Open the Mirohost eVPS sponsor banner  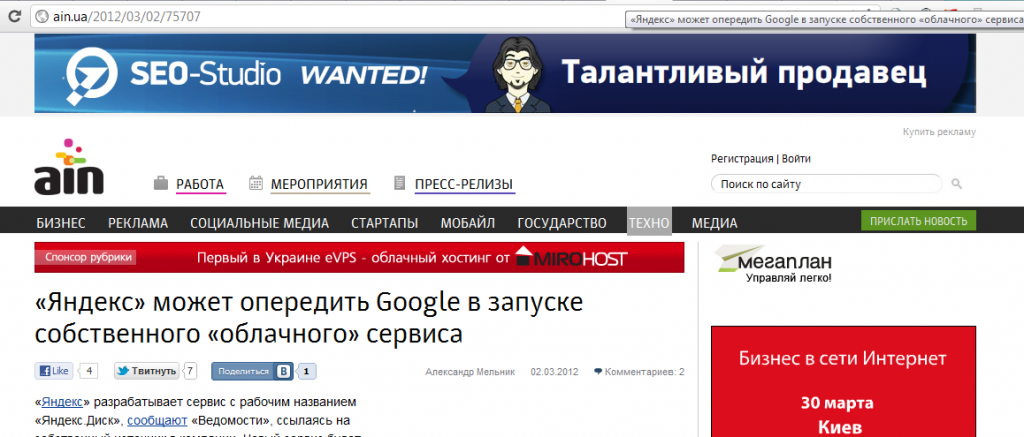pos(359,257)
